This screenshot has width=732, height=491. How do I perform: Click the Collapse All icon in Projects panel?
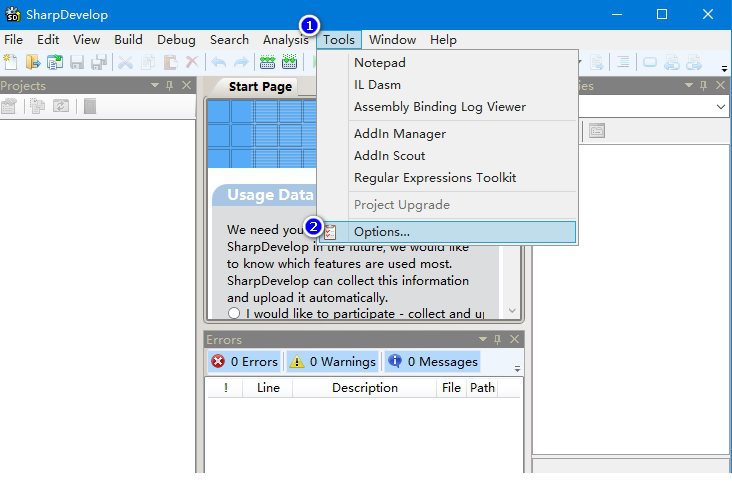click(x=90, y=106)
